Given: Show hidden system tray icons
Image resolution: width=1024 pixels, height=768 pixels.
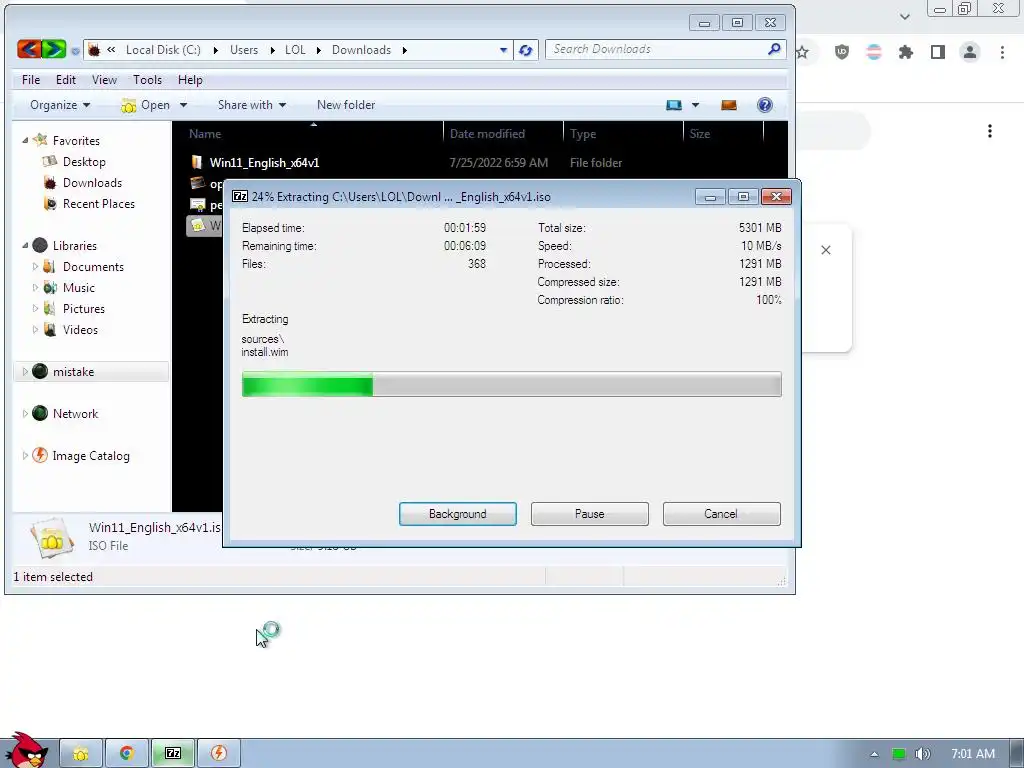Looking at the screenshot, I should (874, 754).
